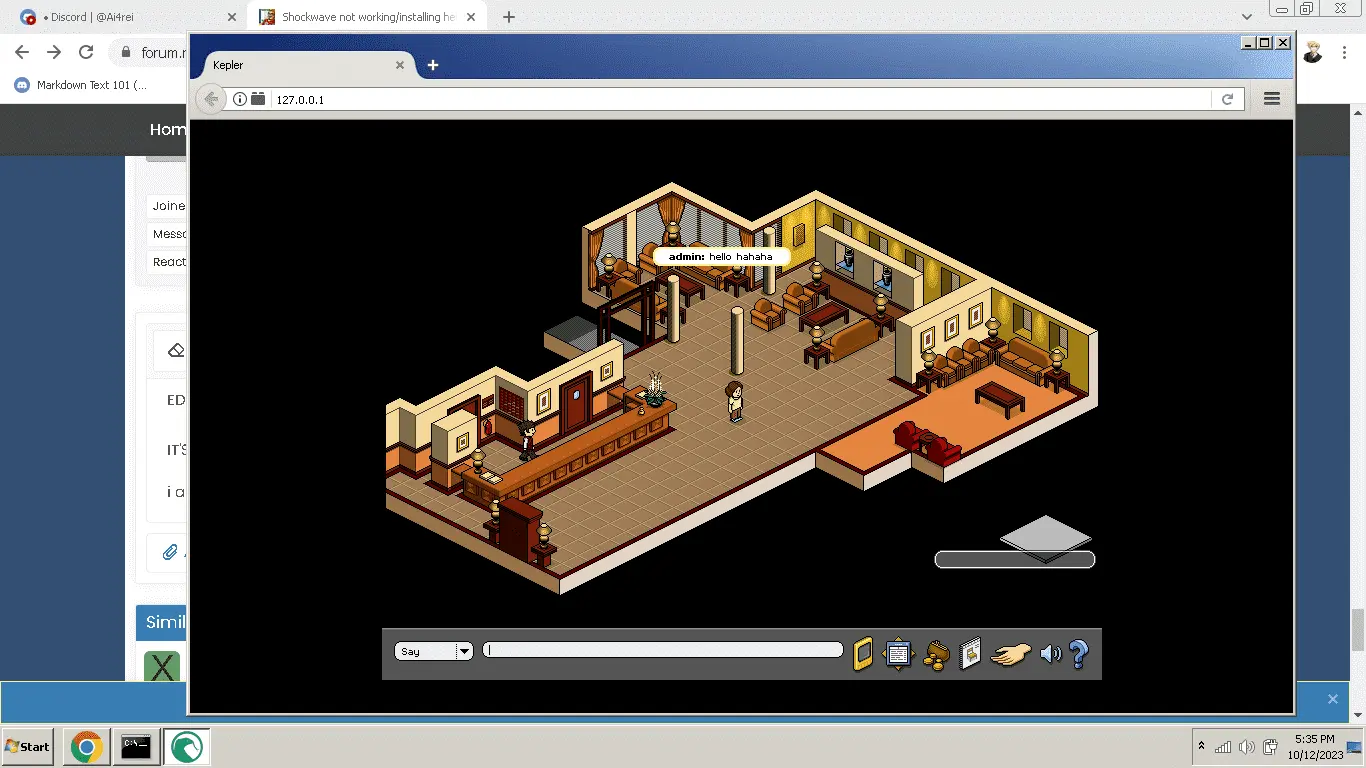
Task: Toggle game sound with speaker icon
Action: [1050, 654]
